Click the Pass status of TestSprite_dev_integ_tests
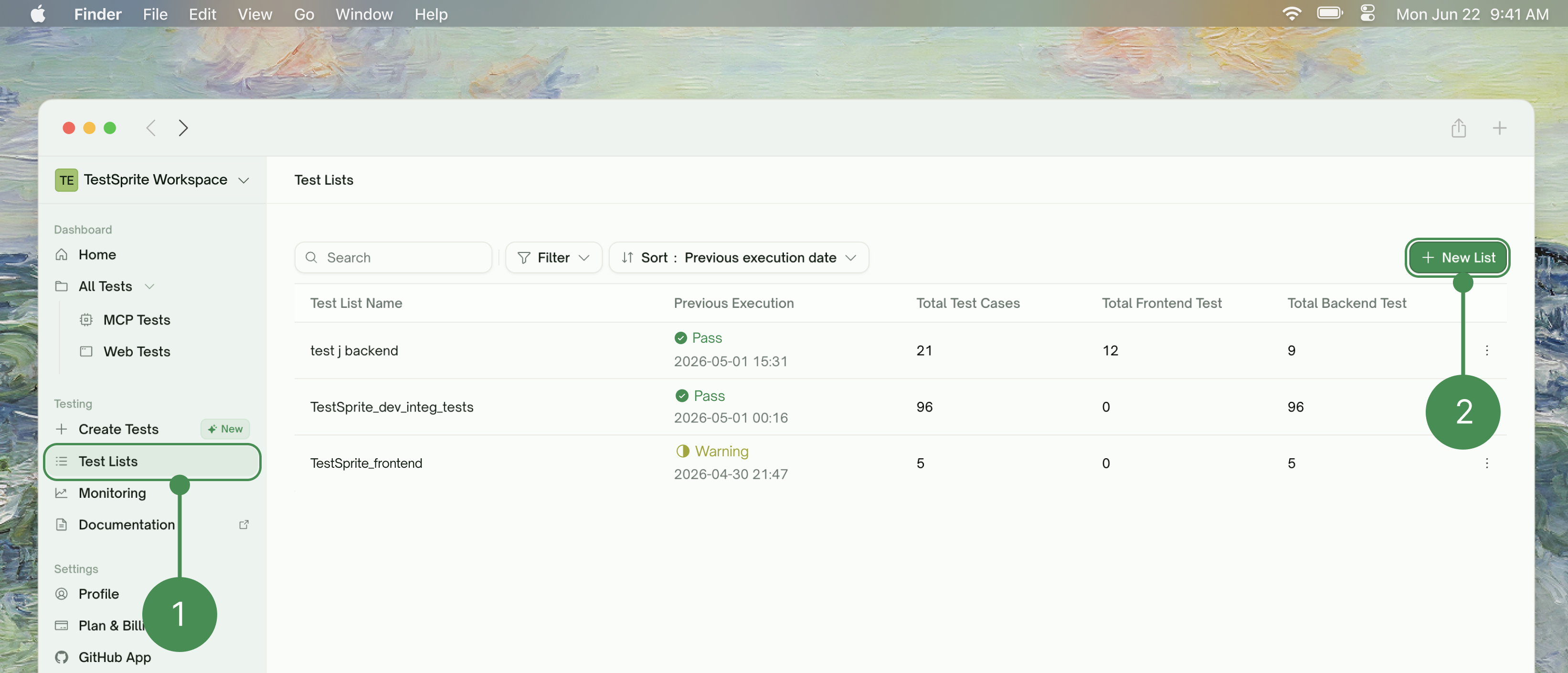 (x=700, y=396)
